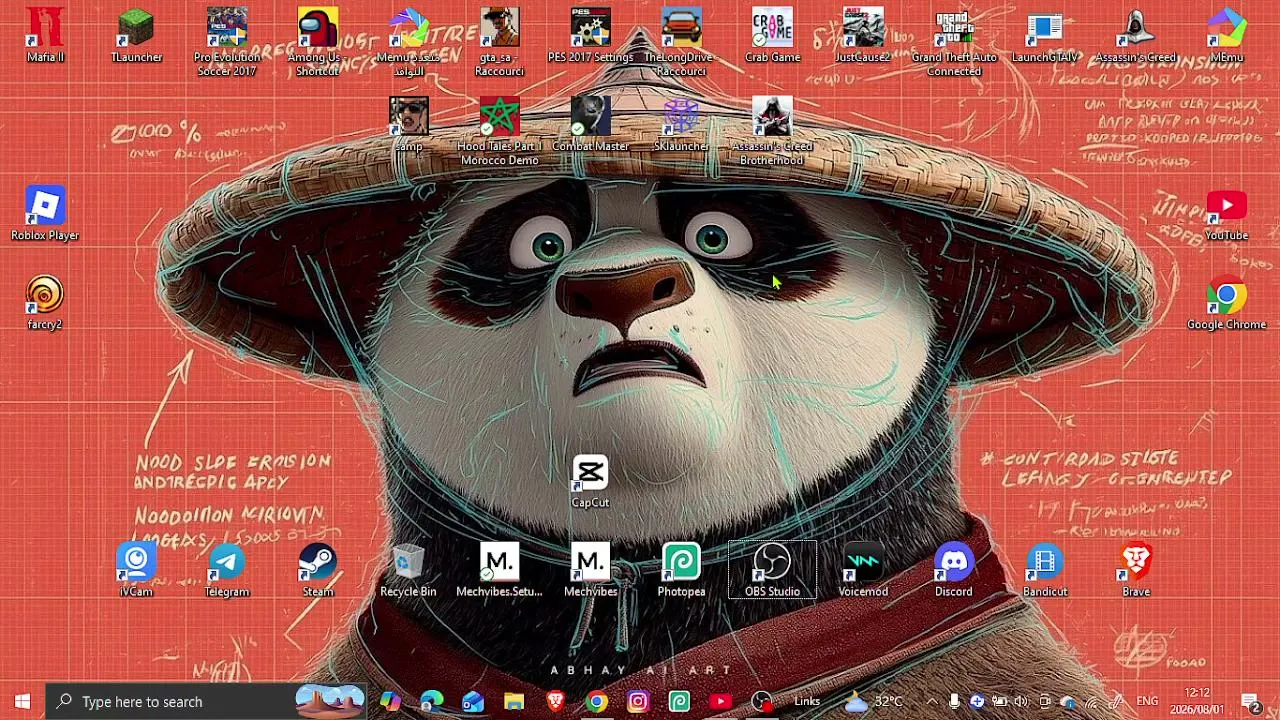This screenshot has width=1280, height=720.
Task: Select the Steam desktop icon
Action: tap(318, 570)
